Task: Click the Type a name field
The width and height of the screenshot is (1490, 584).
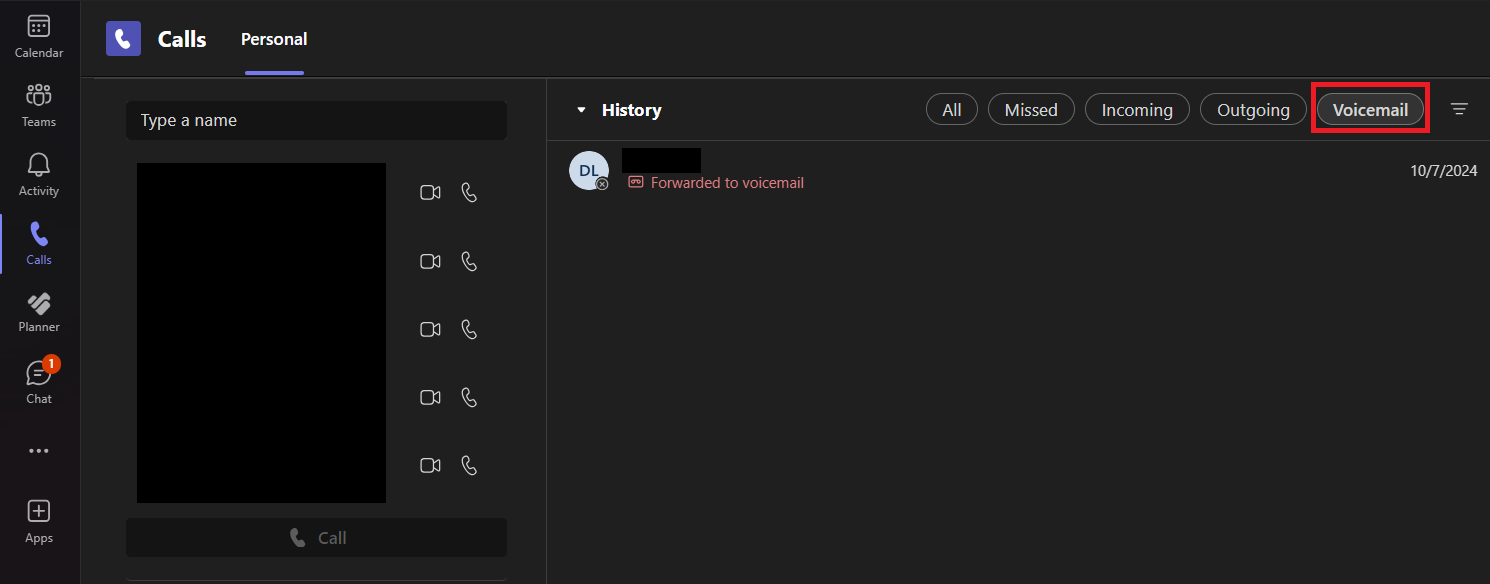Action: [316, 120]
